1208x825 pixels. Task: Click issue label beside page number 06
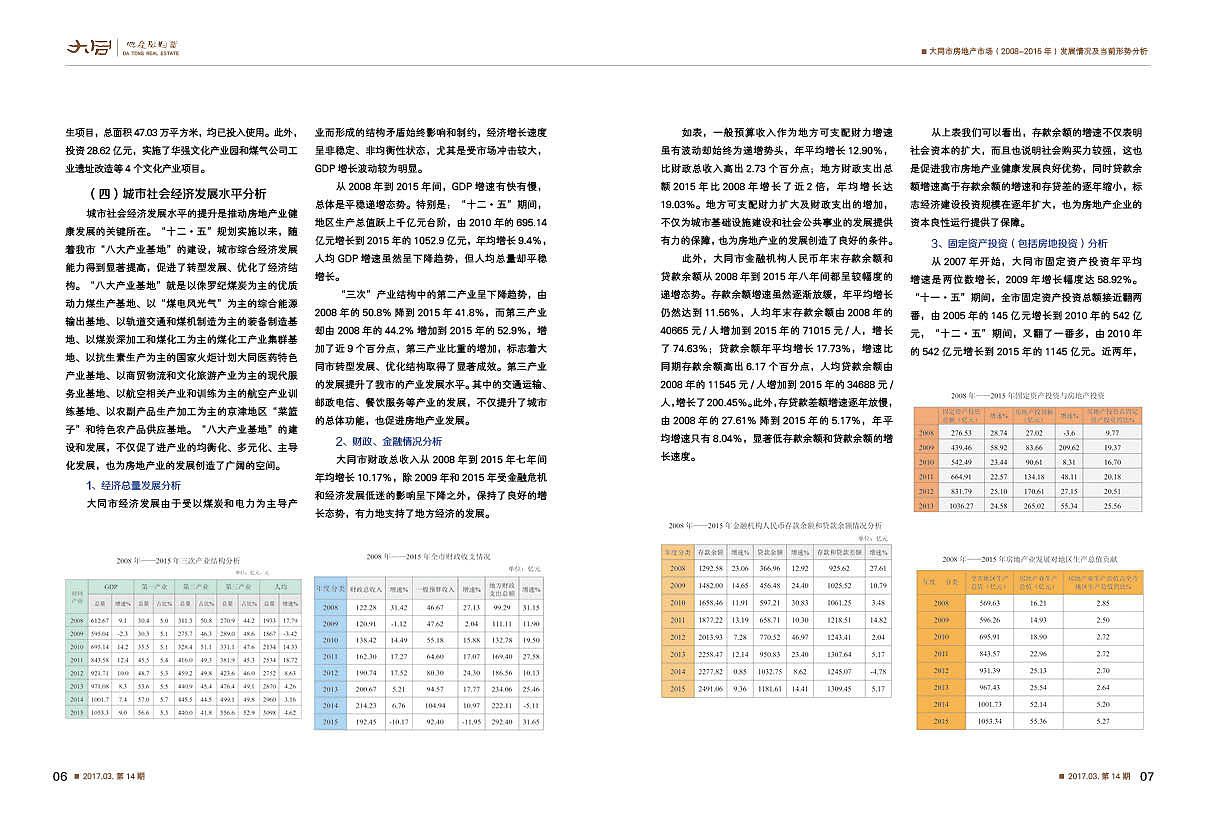click(x=115, y=776)
